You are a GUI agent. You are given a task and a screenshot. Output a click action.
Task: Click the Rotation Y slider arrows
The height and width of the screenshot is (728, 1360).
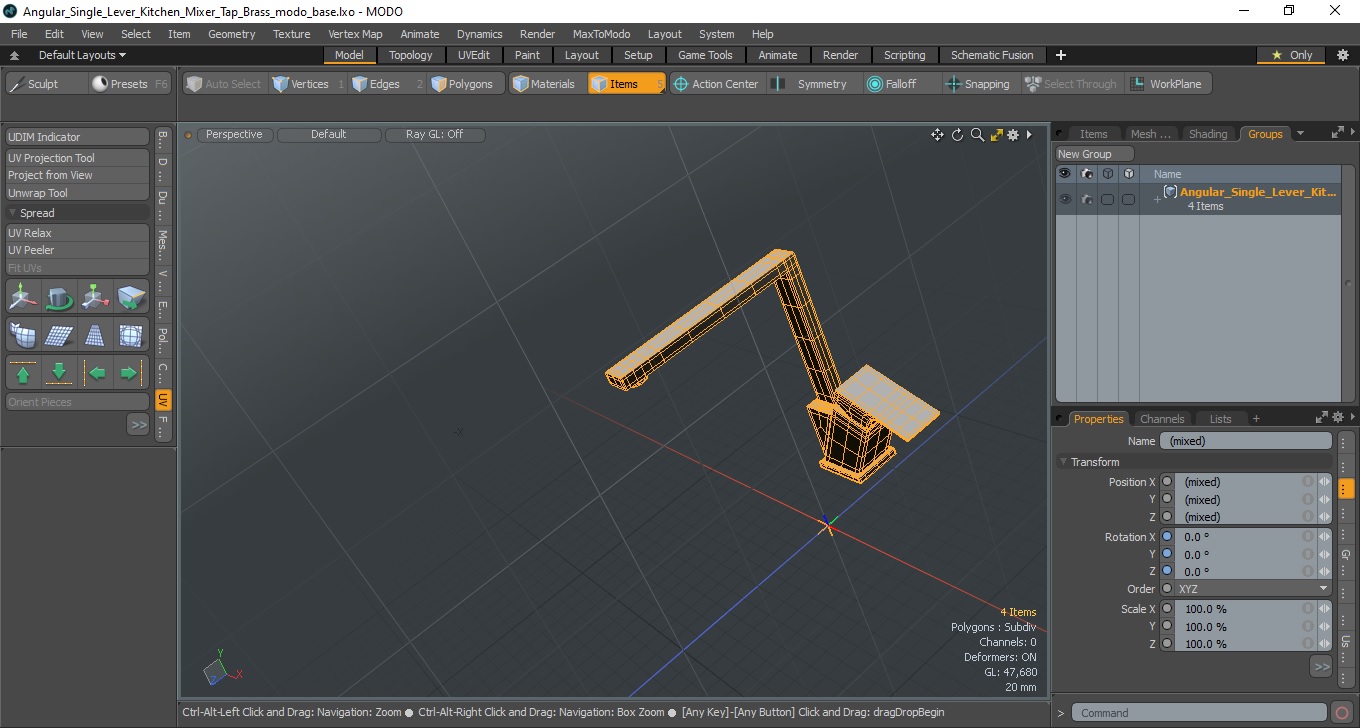pyautogui.click(x=1325, y=554)
